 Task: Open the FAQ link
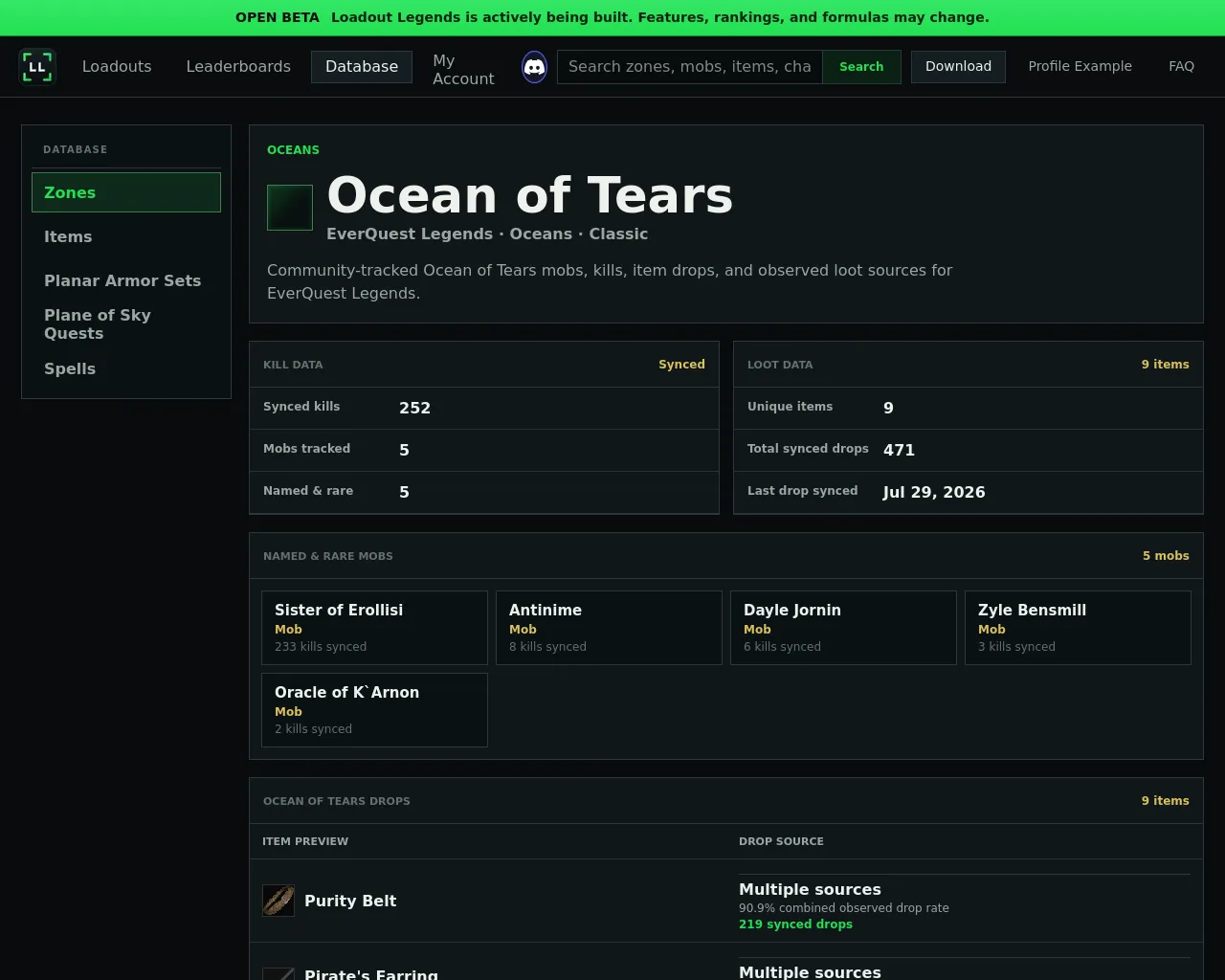pos(1181,66)
